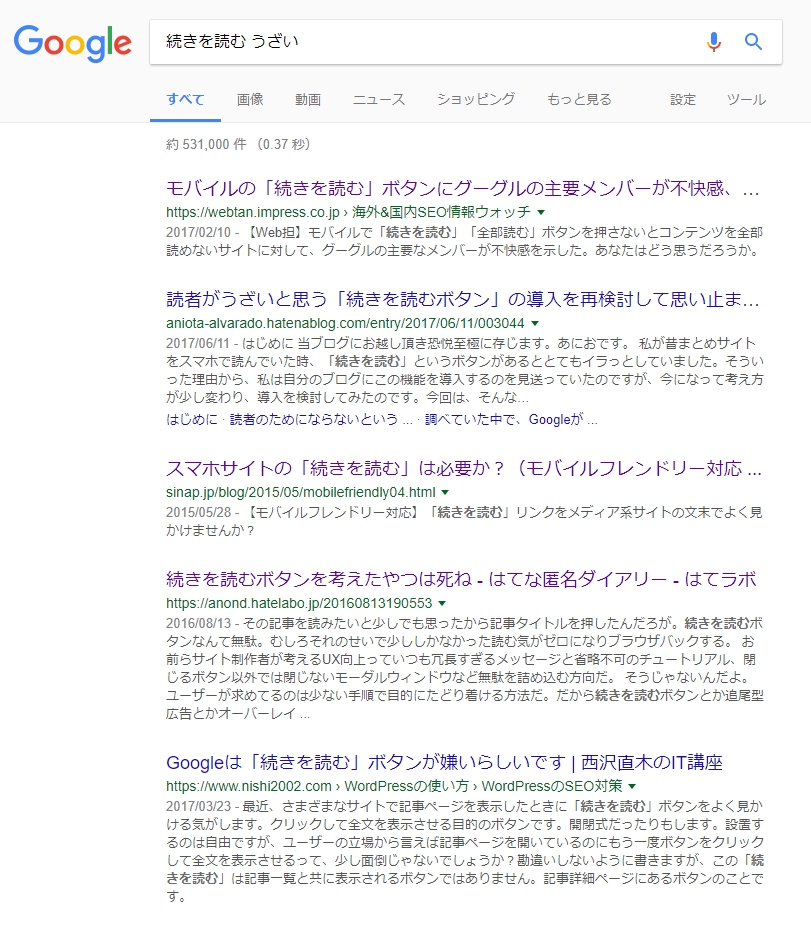Open the もっと見る dropdown
The width and height of the screenshot is (811, 925).
pos(579,100)
